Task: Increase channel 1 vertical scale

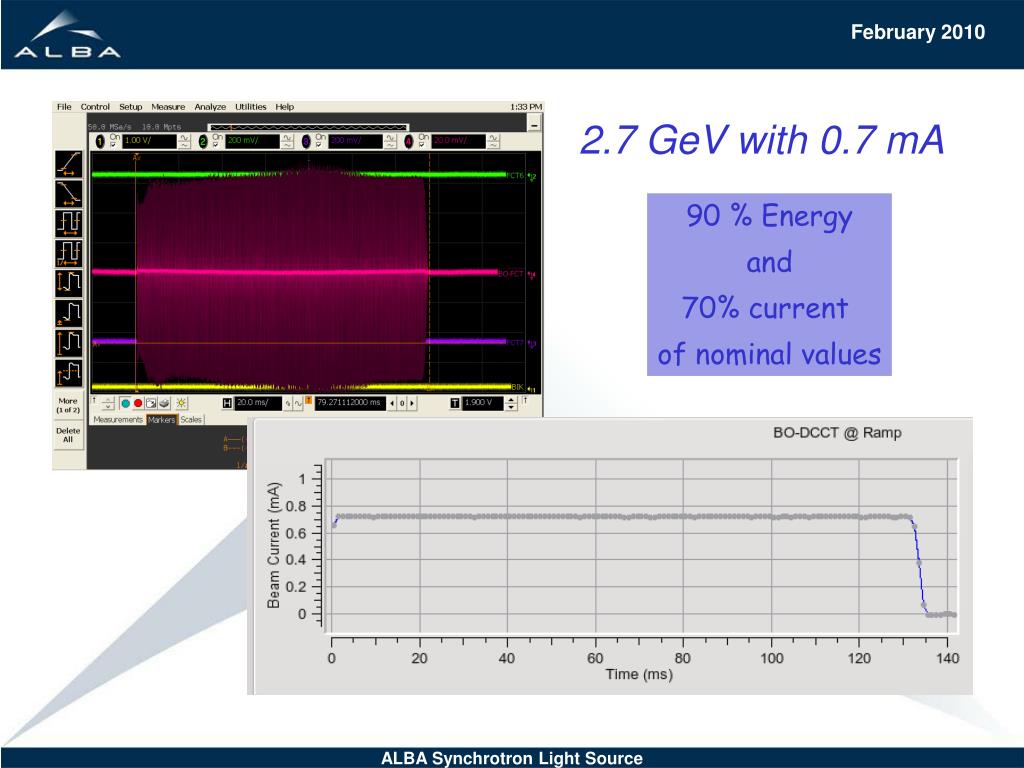Action: coord(184,138)
